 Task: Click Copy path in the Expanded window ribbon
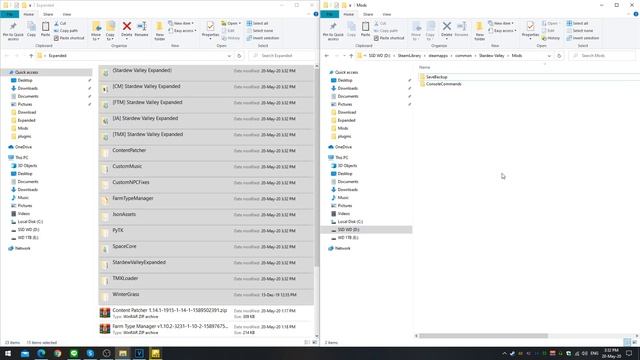click(66, 31)
